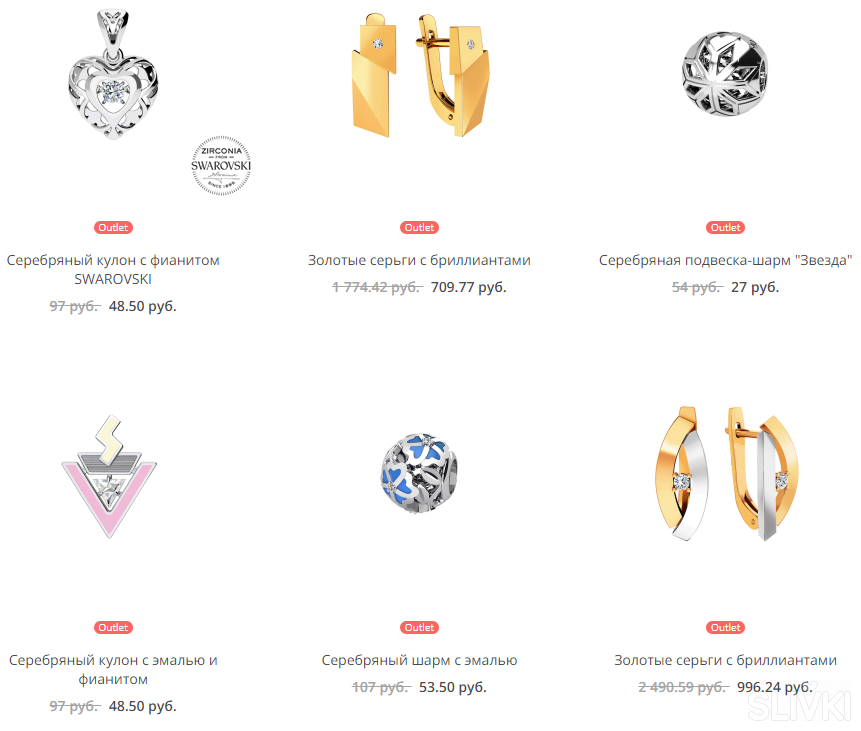Open the pink enamel triangle pendant image

point(109,477)
